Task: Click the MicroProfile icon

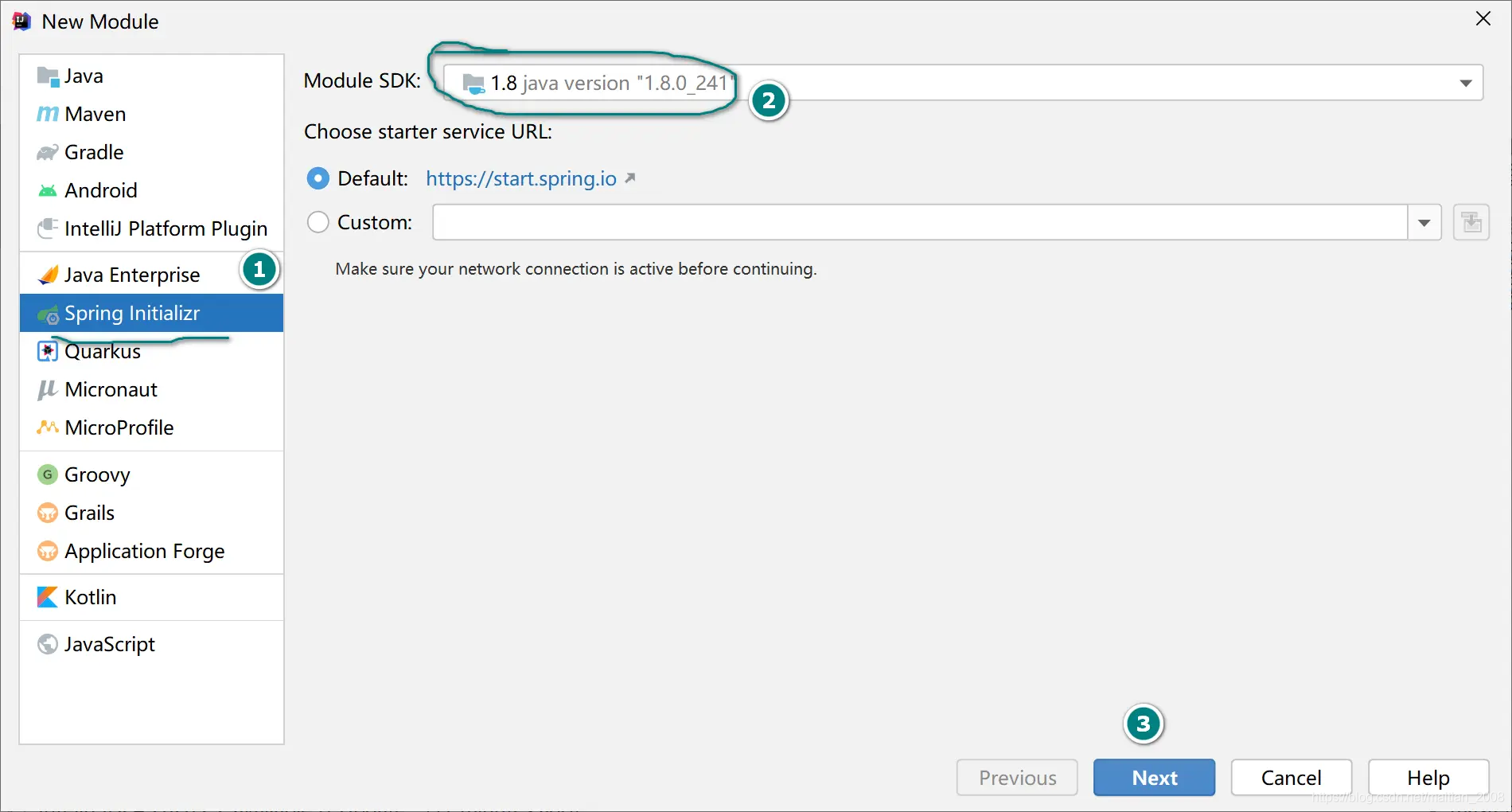Action: [x=48, y=427]
